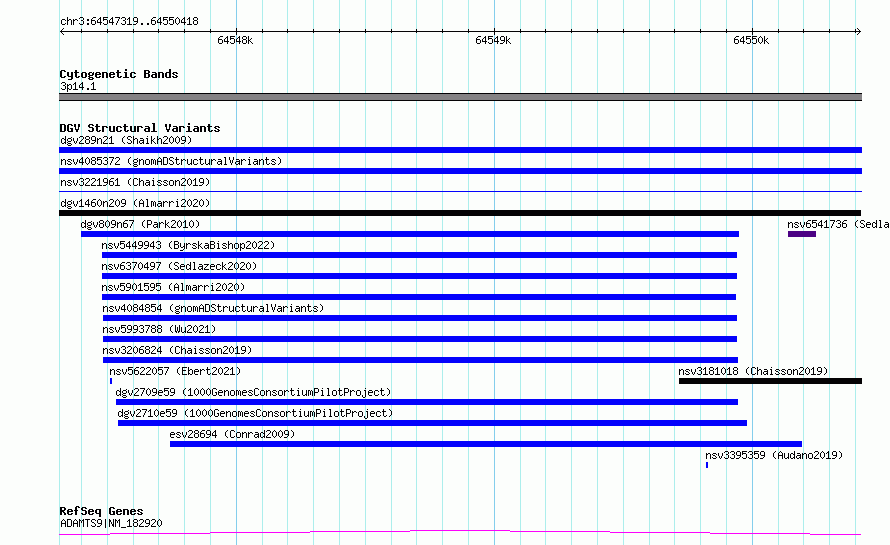Image resolution: width=890 pixels, height=545 pixels.
Task: Click the nsv4085372 gnomAD variant label
Action: pyautogui.click(x=171, y=161)
